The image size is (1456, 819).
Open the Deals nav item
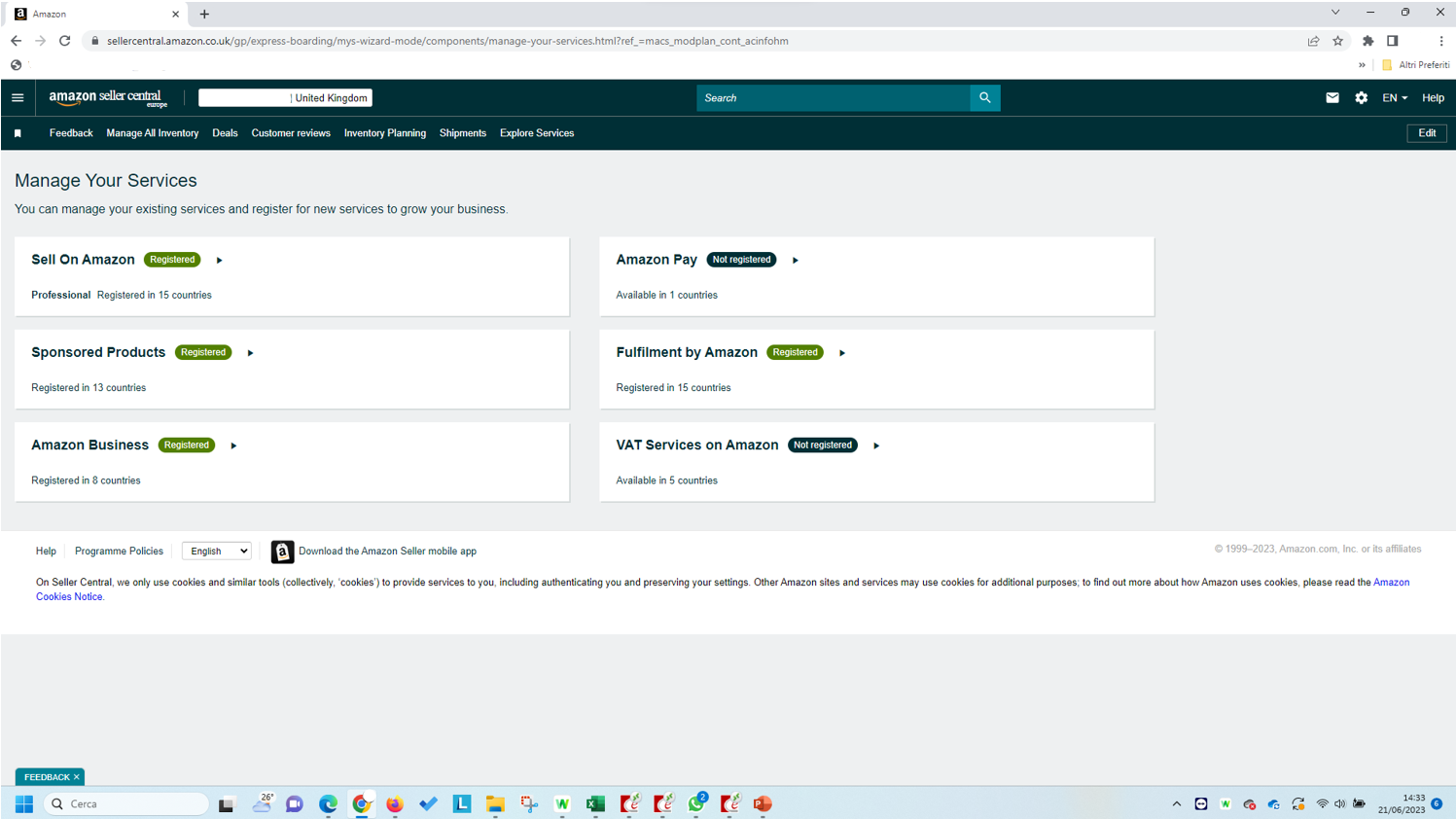(x=225, y=133)
